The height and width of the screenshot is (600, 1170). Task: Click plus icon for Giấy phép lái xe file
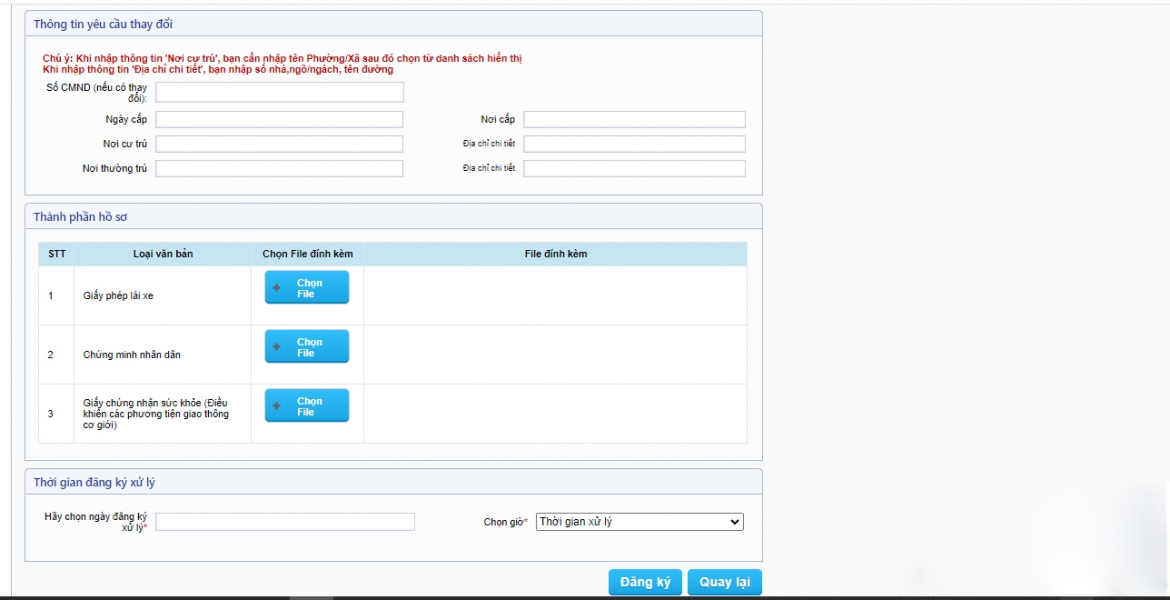(277, 288)
